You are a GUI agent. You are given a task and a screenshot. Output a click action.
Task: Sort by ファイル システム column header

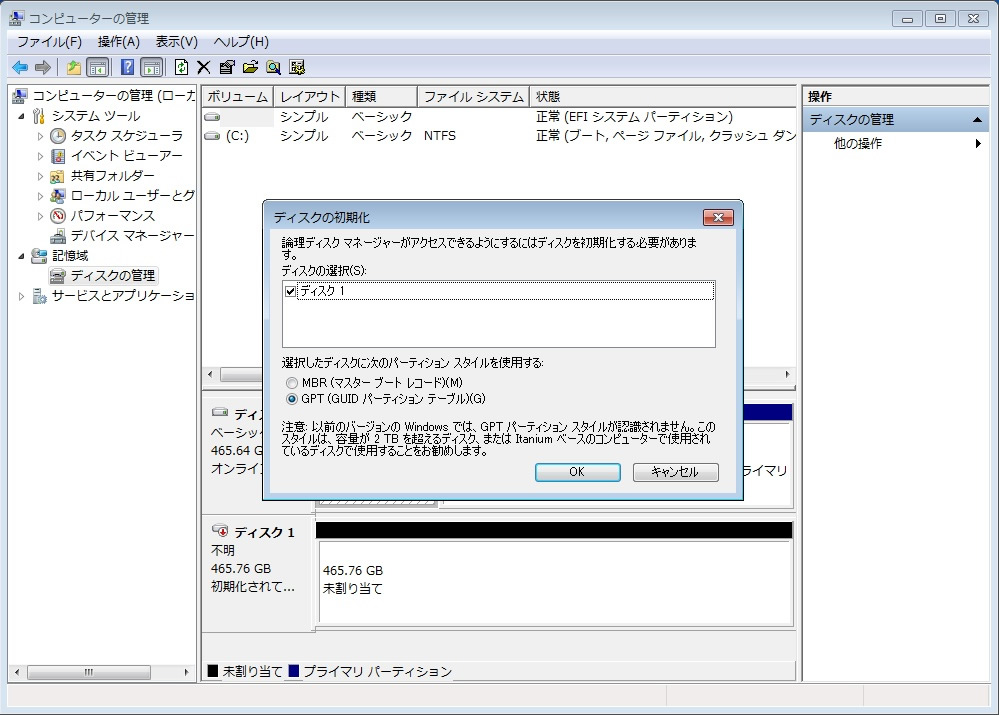[474, 96]
